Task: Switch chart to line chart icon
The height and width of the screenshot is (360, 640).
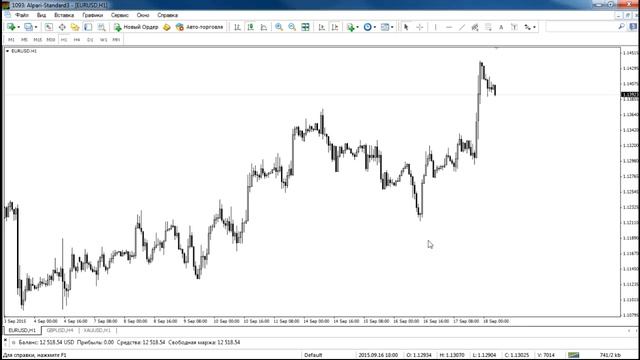Action: pos(264,27)
